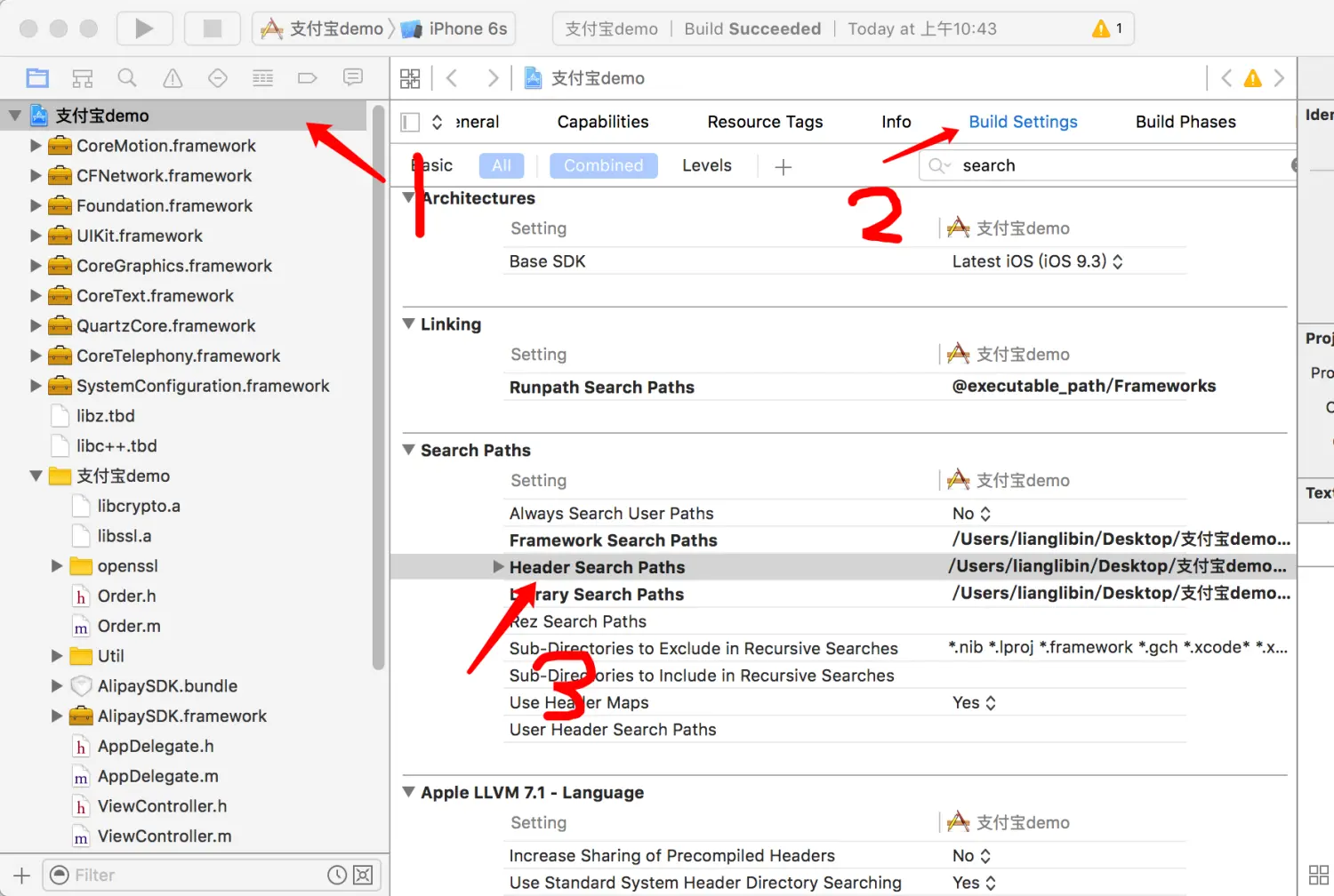The height and width of the screenshot is (896, 1334).
Task: Change Base SDK value dropdown
Action: tap(1037, 261)
